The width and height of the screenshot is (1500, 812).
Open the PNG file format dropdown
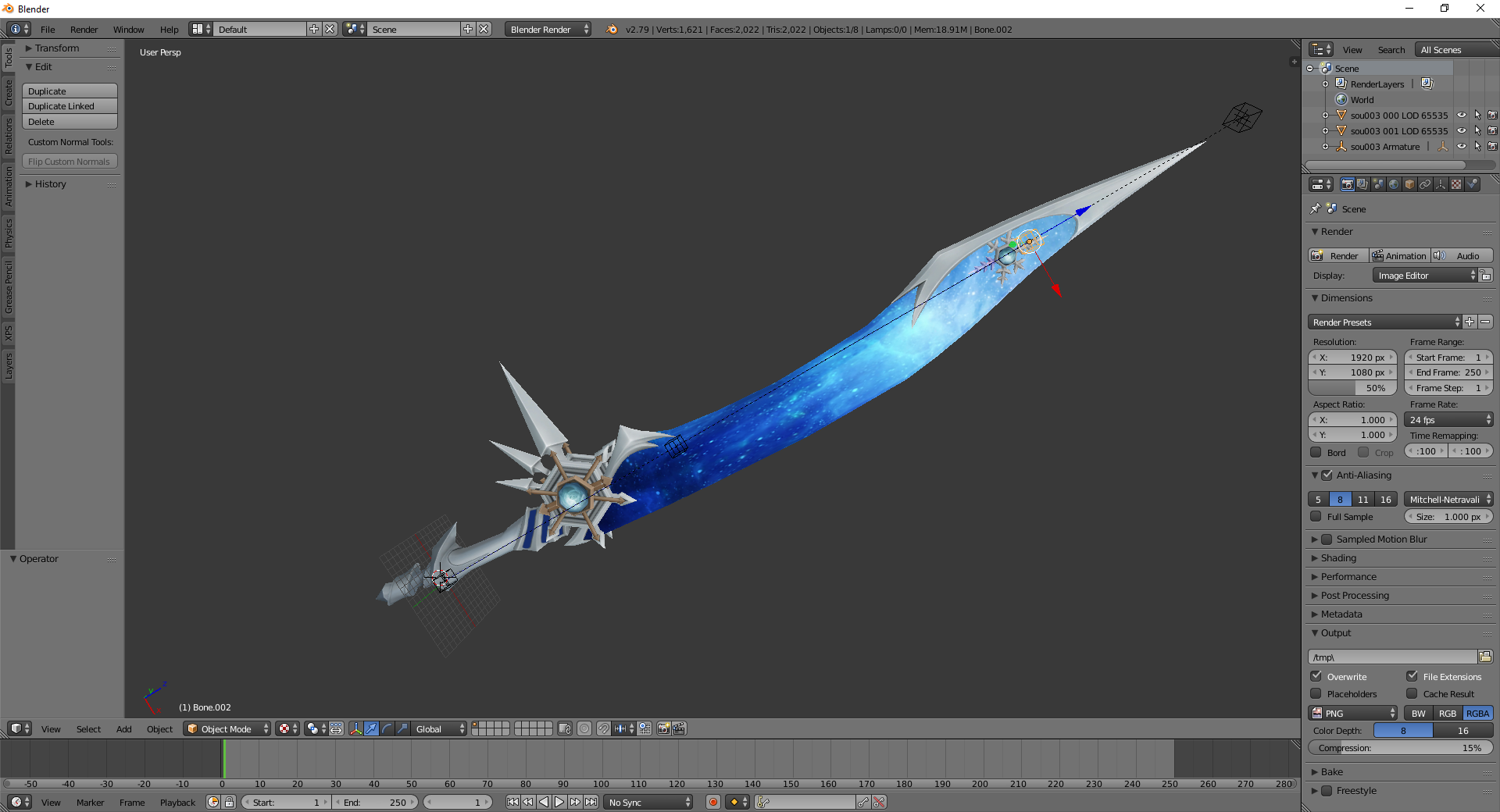(x=1353, y=713)
